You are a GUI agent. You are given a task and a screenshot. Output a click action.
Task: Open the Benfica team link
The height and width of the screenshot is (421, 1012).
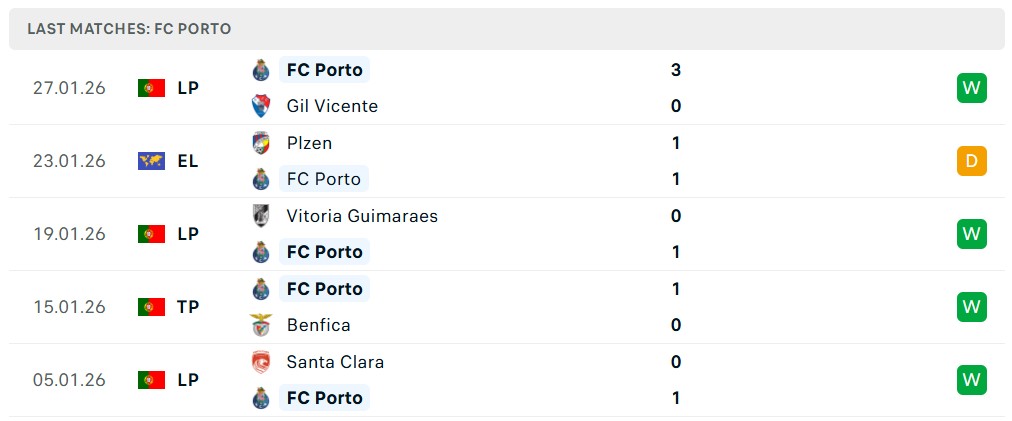(318, 325)
